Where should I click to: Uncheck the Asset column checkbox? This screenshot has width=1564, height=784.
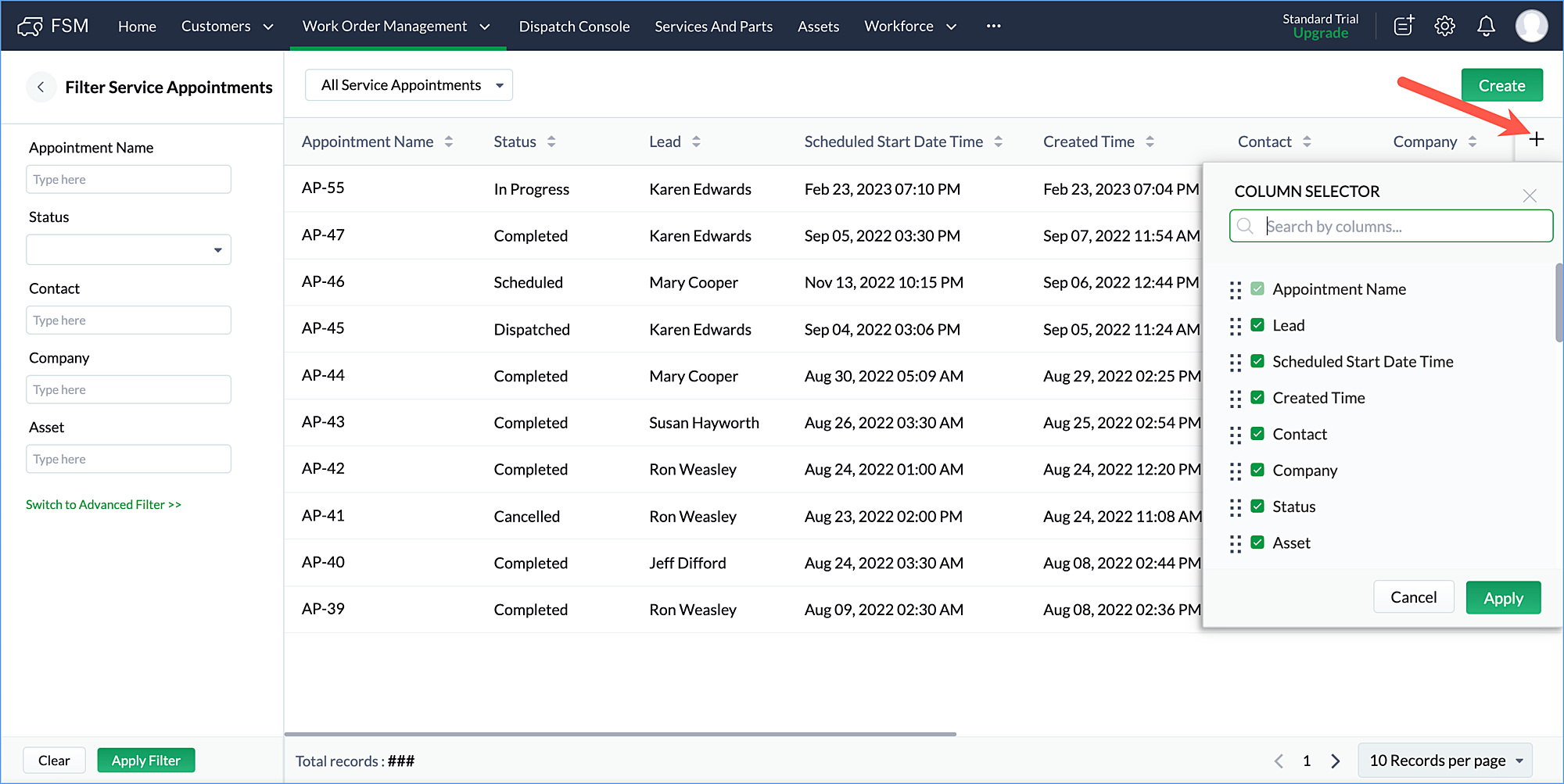coord(1257,542)
